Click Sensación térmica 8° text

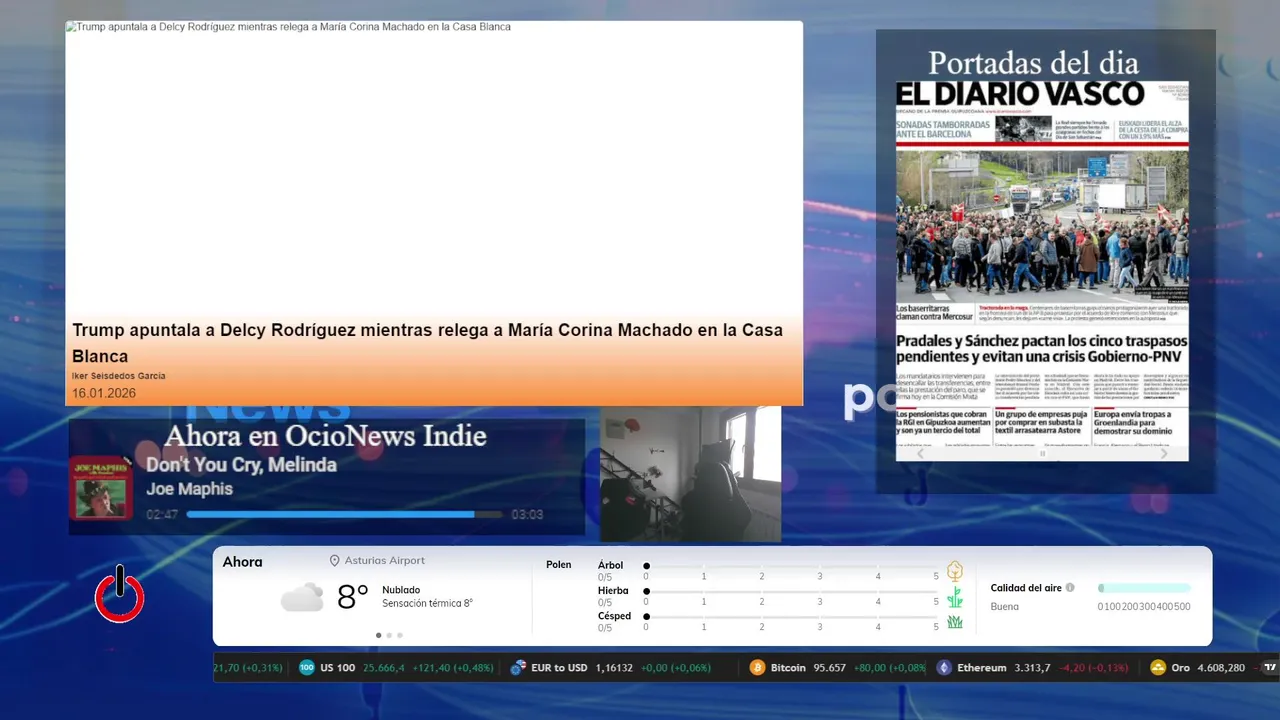(427, 603)
